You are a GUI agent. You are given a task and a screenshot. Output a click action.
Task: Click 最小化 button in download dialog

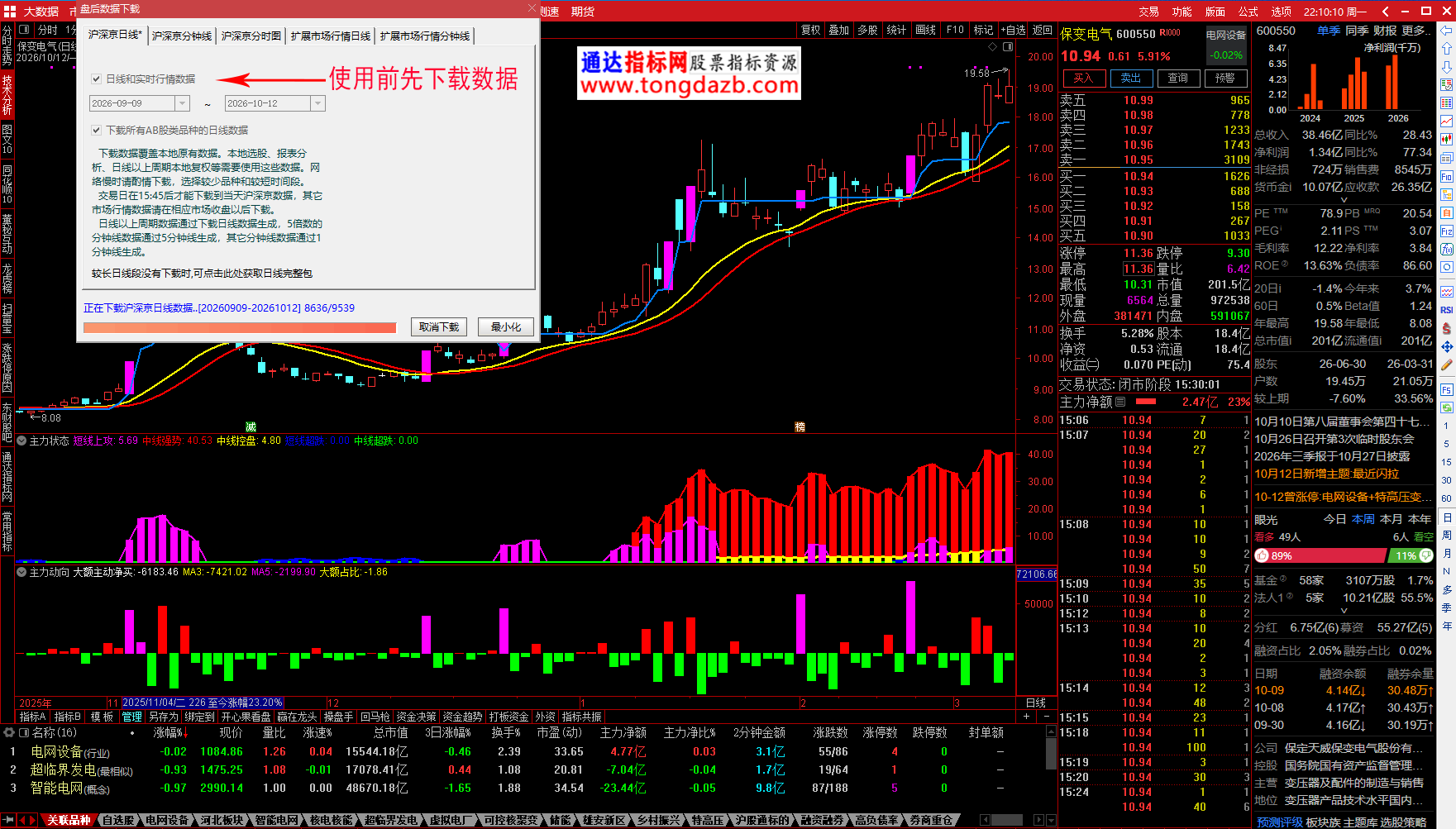(506, 327)
